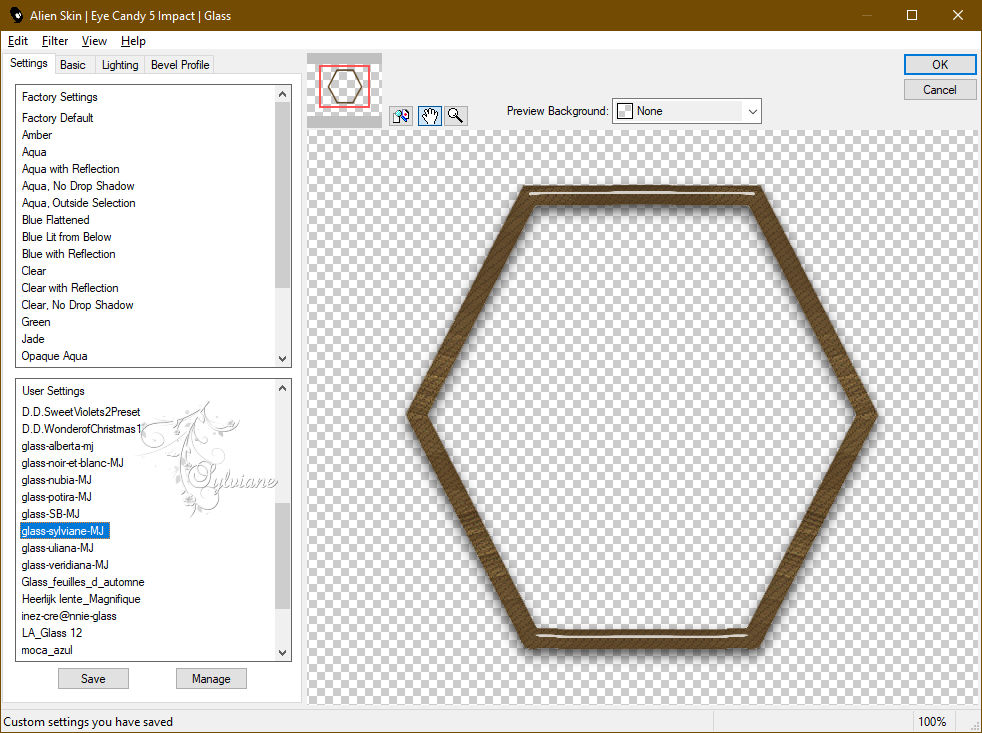Select the Opaque Aqua preset
This screenshot has height=733, width=982.
point(54,356)
